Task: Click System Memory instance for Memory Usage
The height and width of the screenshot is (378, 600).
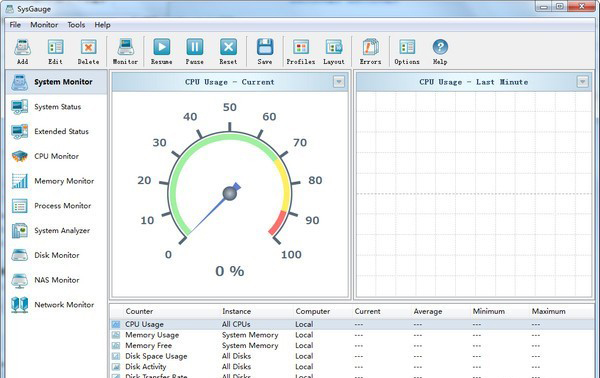Action: [250, 335]
